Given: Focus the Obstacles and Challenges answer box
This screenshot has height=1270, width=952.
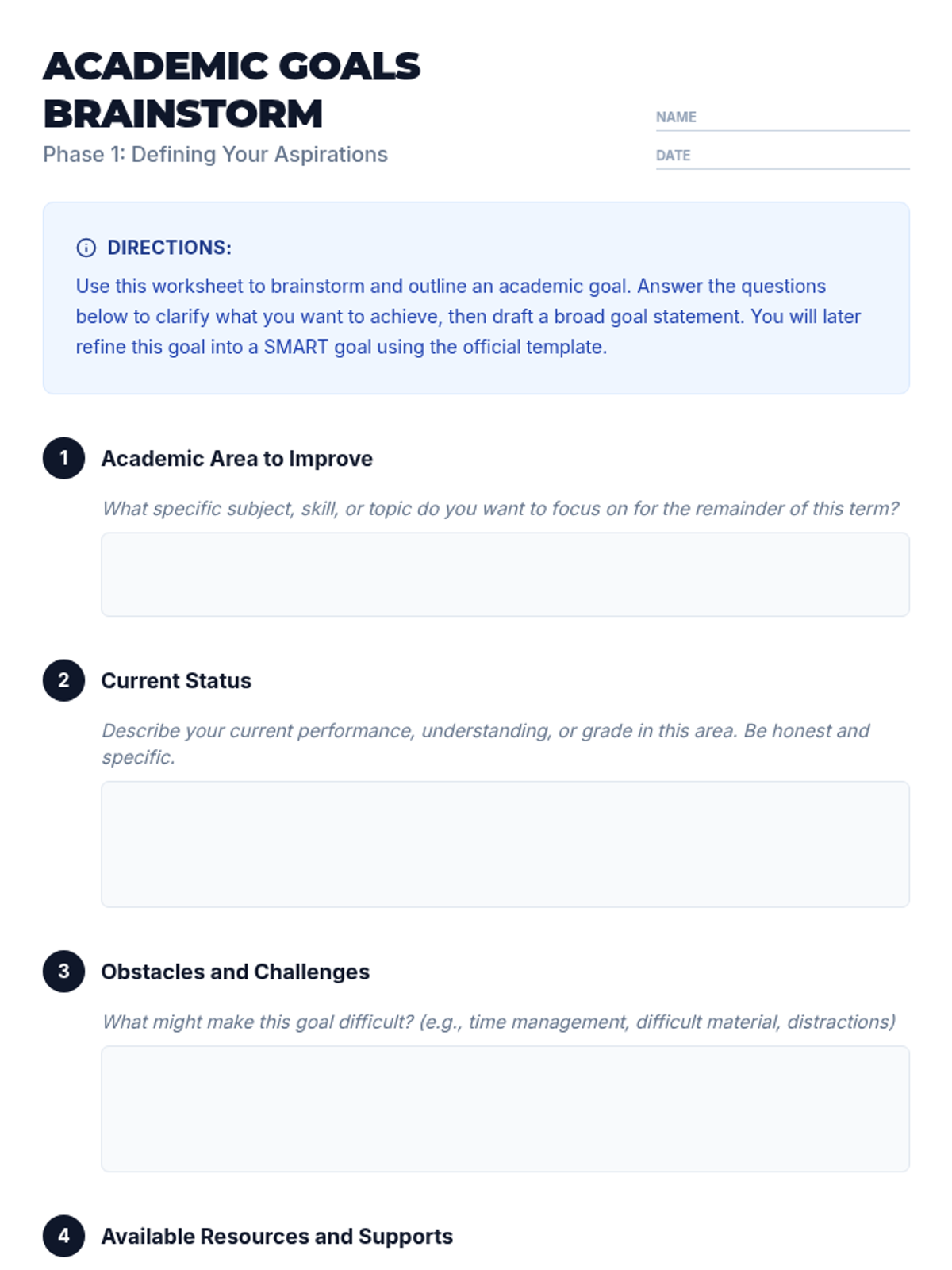Looking at the screenshot, I should click(505, 1108).
